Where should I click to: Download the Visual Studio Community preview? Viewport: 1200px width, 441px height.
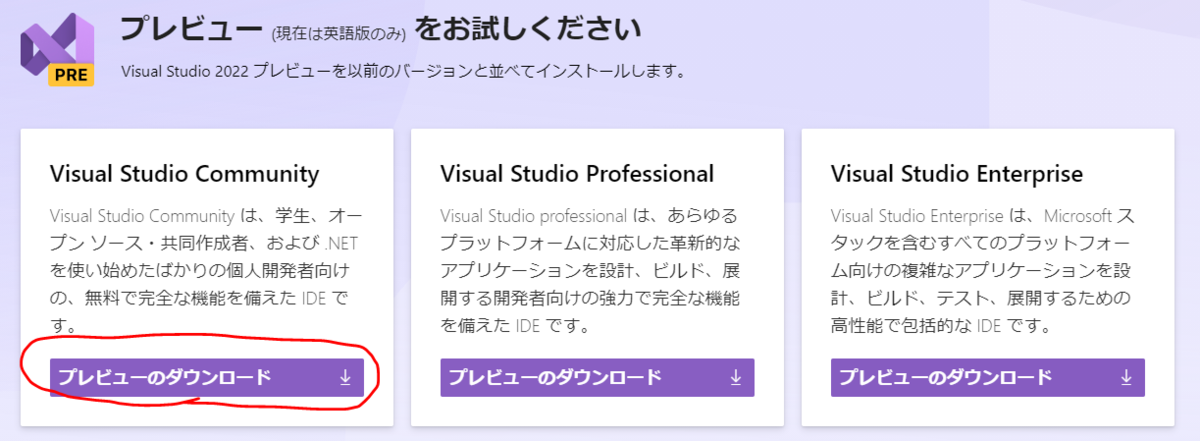(x=207, y=377)
